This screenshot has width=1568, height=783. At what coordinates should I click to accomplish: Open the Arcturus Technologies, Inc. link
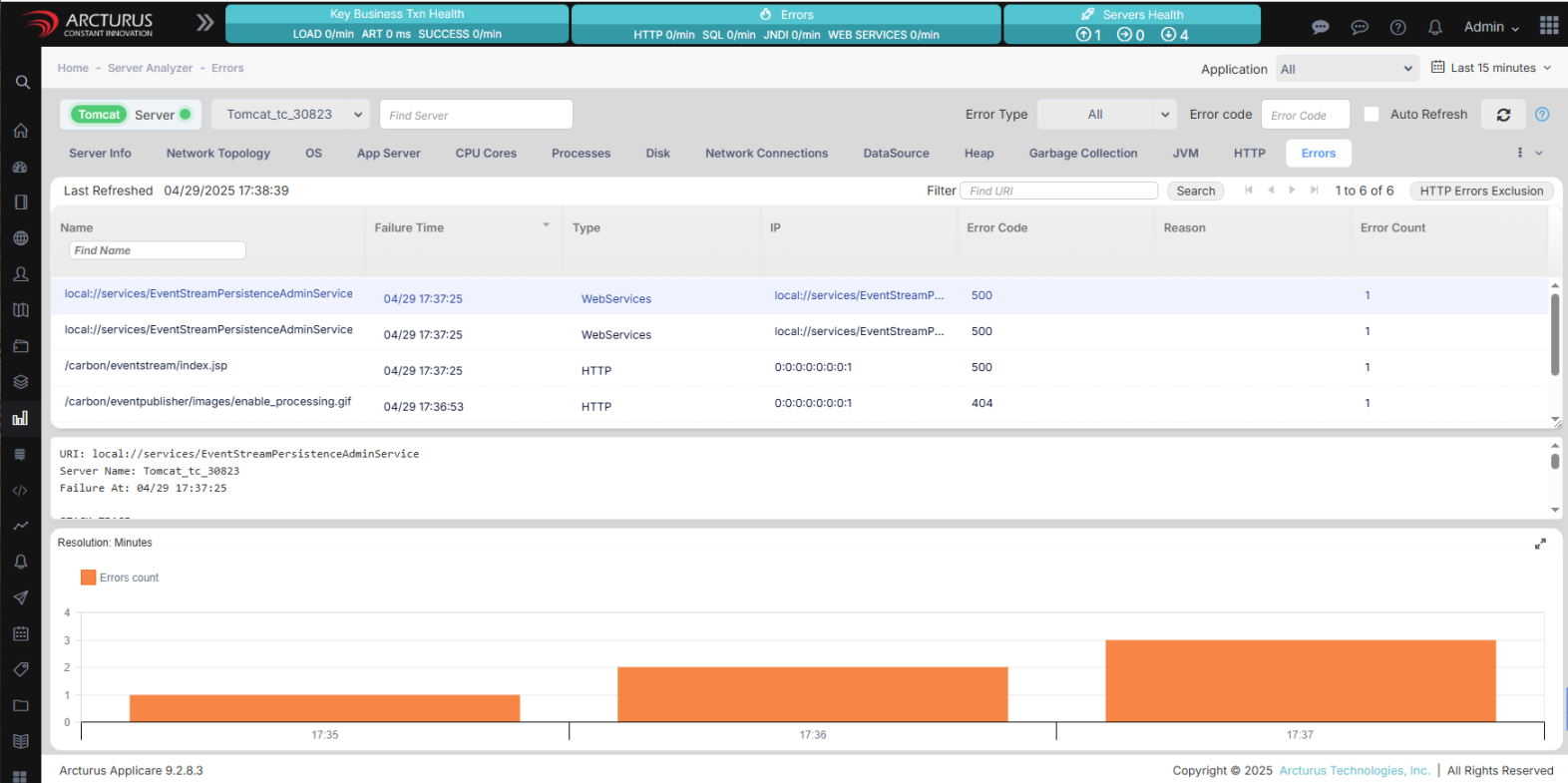(x=1355, y=770)
